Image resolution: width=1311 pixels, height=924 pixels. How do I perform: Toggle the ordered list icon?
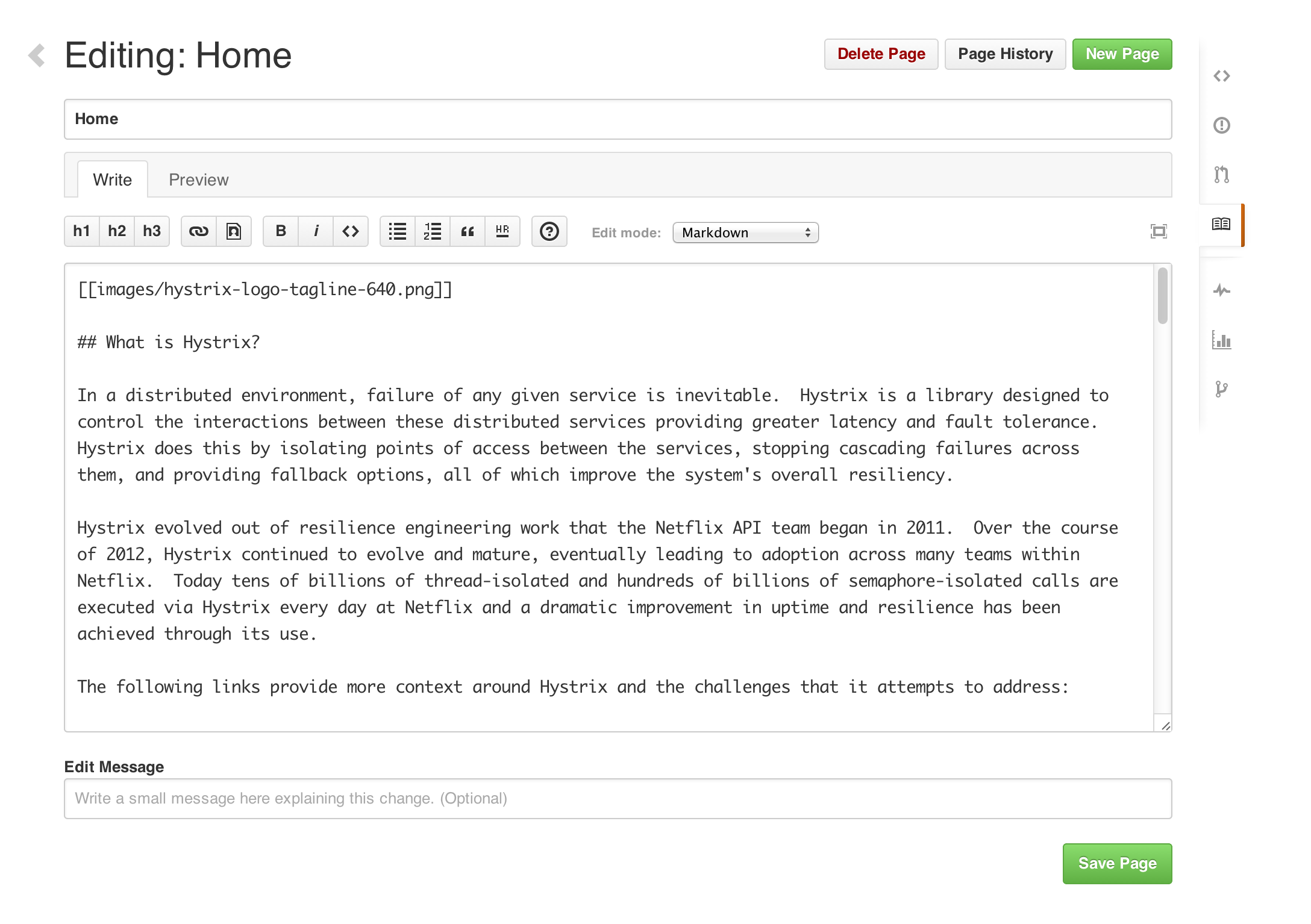click(x=432, y=233)
